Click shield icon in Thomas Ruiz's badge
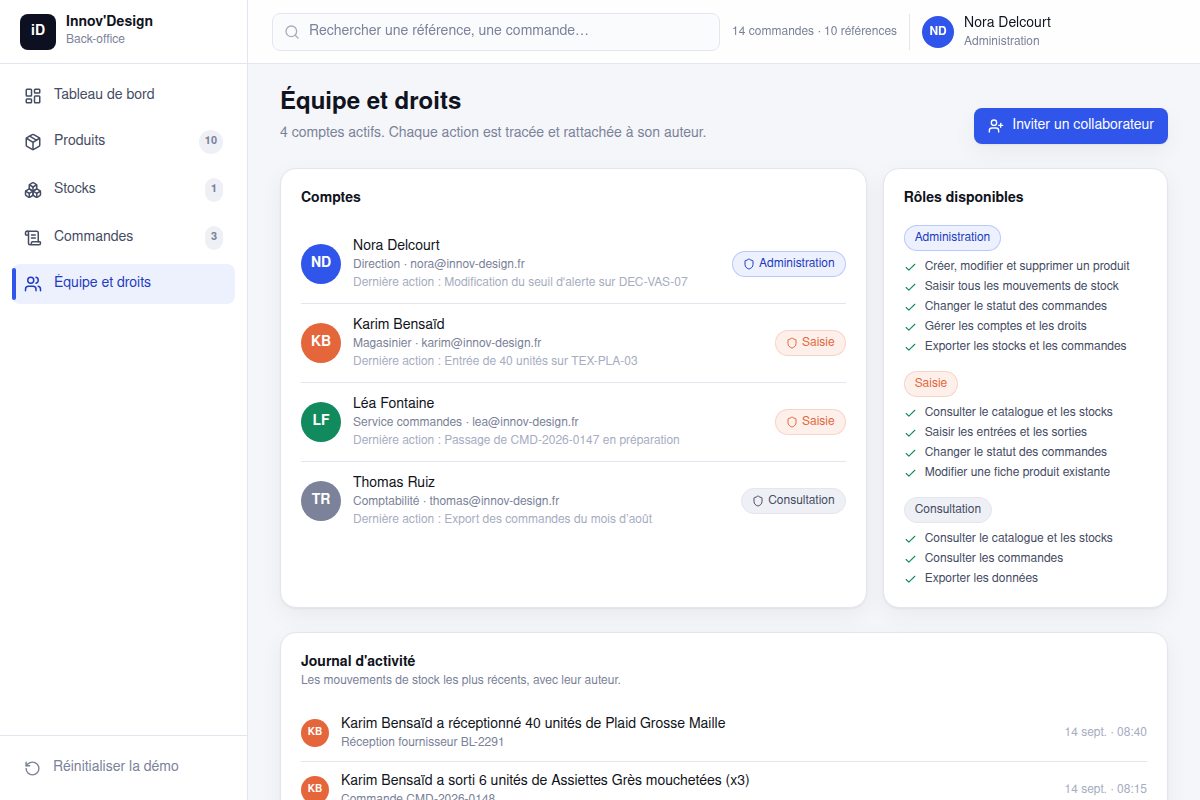 coord(758,501)
